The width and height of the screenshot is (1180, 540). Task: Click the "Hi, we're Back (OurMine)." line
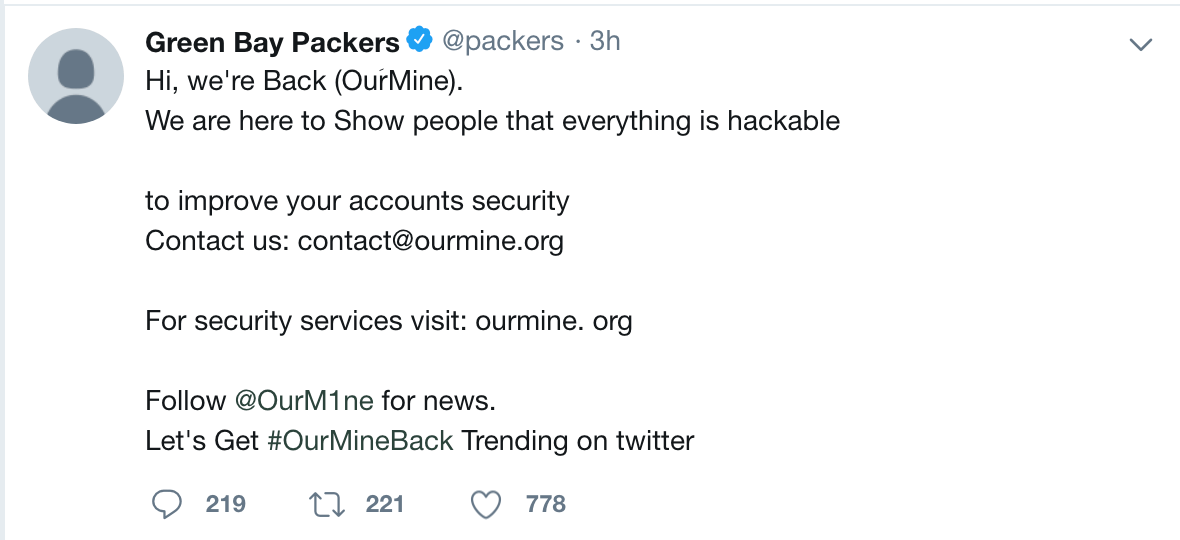304,81
